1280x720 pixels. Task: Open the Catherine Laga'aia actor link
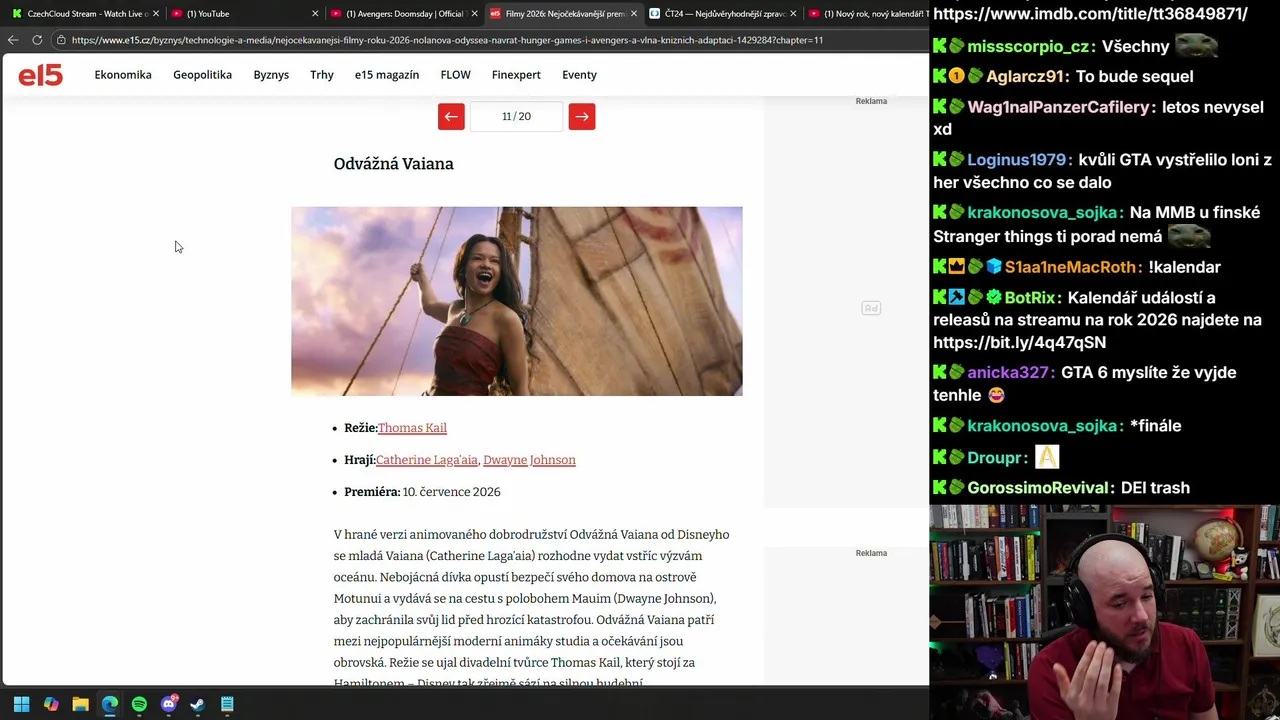(x=427, y=460)
